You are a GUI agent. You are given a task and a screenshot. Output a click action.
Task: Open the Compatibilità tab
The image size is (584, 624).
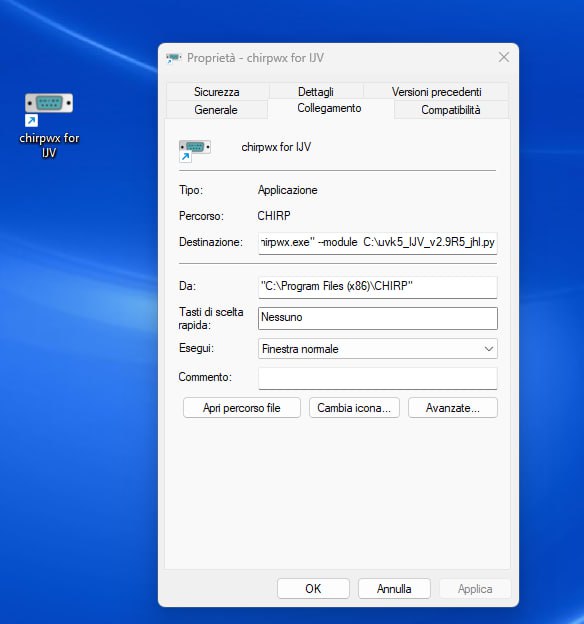tap(451, 109)
